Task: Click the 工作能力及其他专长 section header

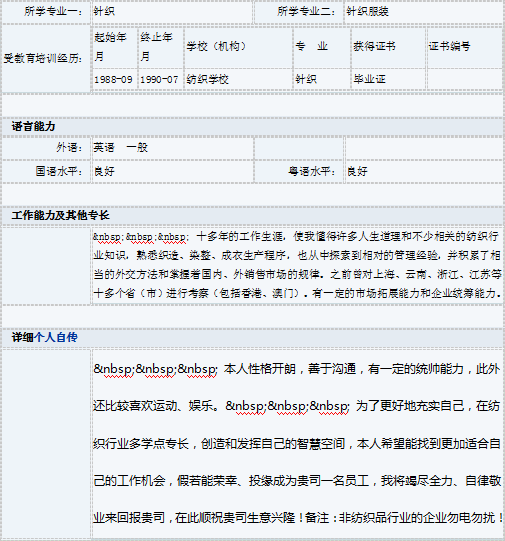Action: [61, 215]
